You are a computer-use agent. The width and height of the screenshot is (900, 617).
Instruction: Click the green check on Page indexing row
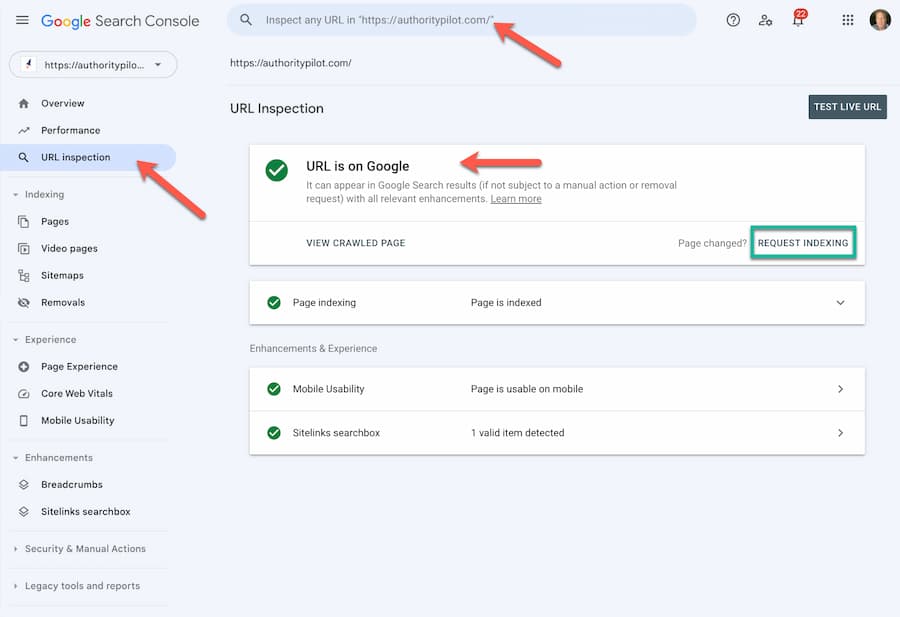point(274,302)
